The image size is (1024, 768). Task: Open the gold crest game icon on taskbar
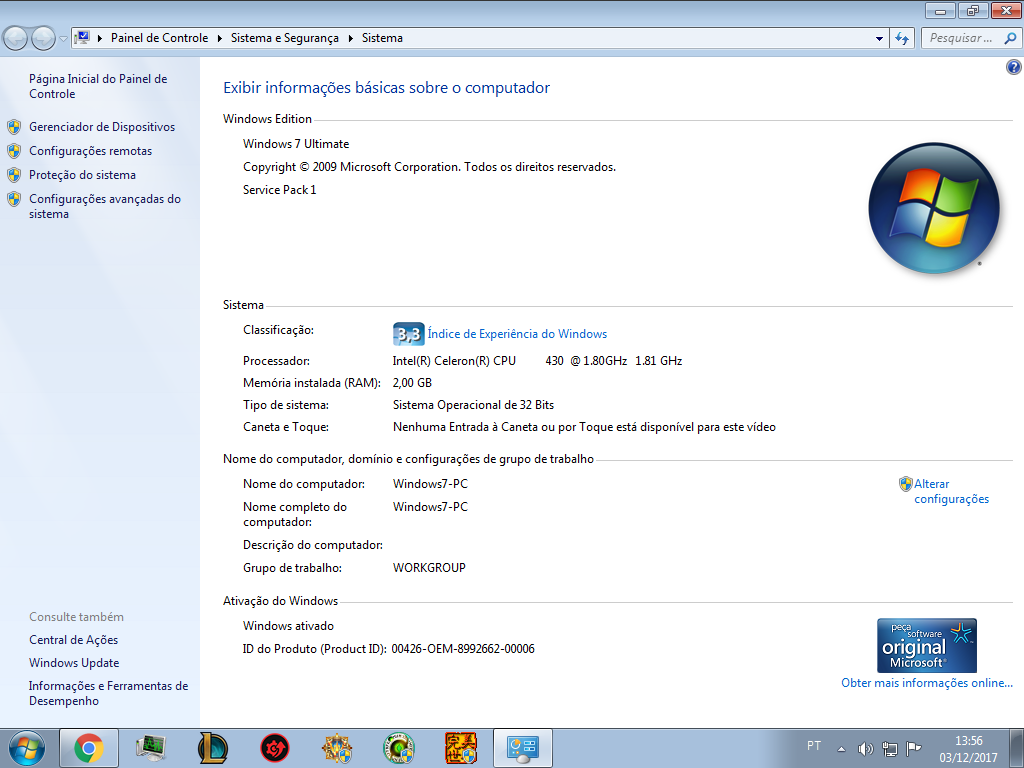(337, 748)
